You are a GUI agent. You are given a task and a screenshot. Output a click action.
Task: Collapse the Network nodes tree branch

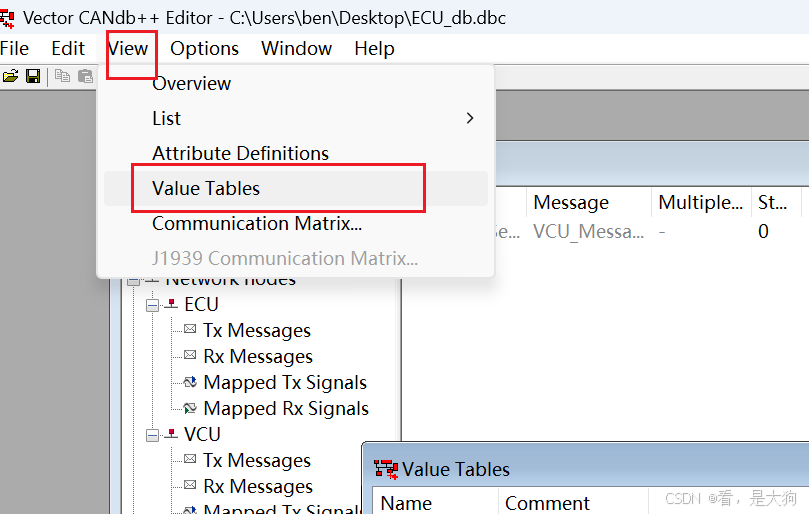point(134,280)
